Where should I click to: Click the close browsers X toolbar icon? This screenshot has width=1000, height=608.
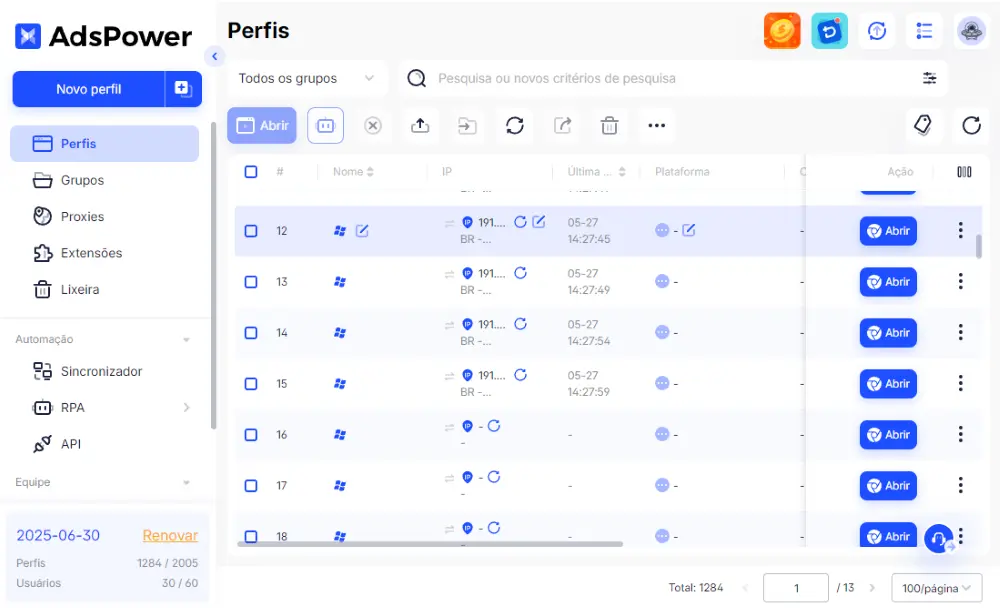tap(372, 126)
